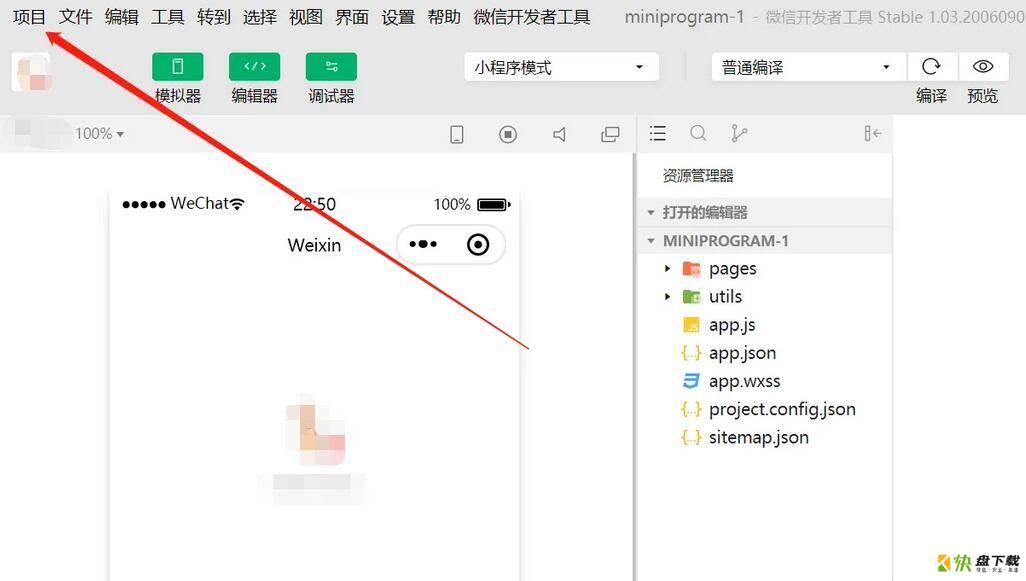This screenshot has height=581, width=1026.
Task: Collapse the 打开的编辑器 section
Action: [764, 213]
